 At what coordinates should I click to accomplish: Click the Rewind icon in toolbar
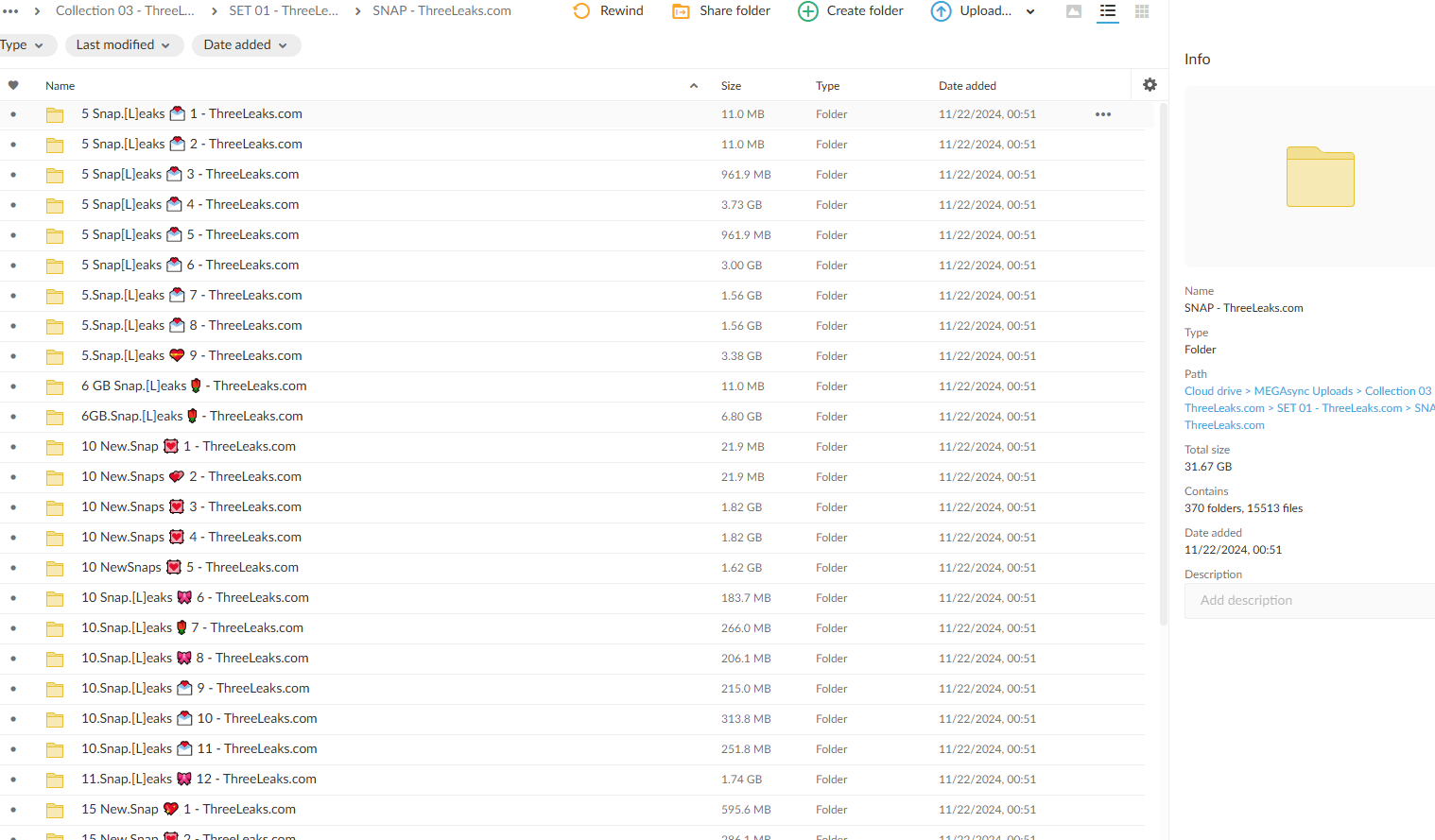(x=581, y=11)
